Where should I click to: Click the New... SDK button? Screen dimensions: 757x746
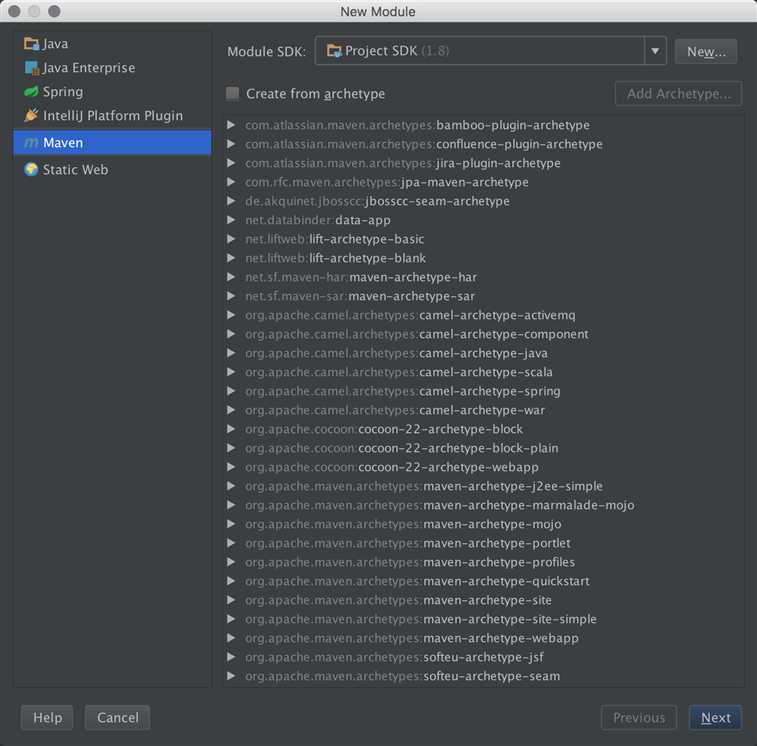tap(705, 52)
